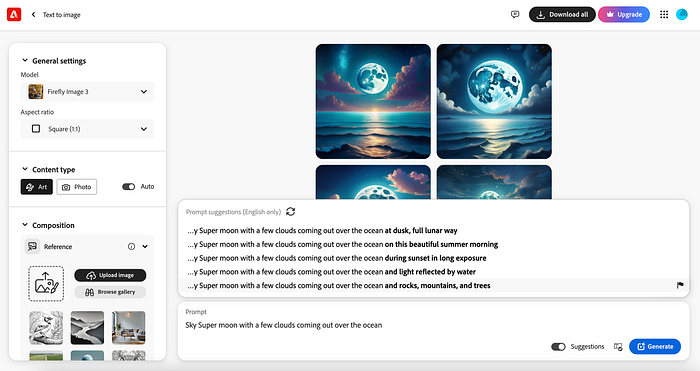The image size is (700, 371).
Task: Flag the highlighted prompt suggestion
Action: (680, 285)
